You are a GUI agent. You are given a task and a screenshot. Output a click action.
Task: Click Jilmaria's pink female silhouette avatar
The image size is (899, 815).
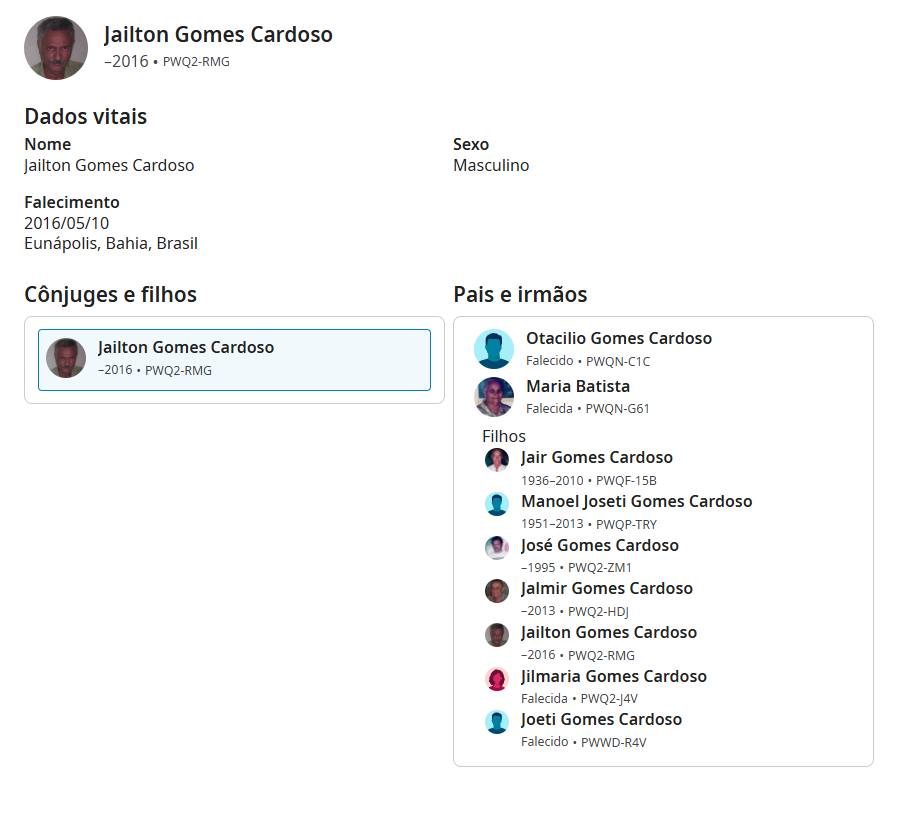tap(497, 679)
